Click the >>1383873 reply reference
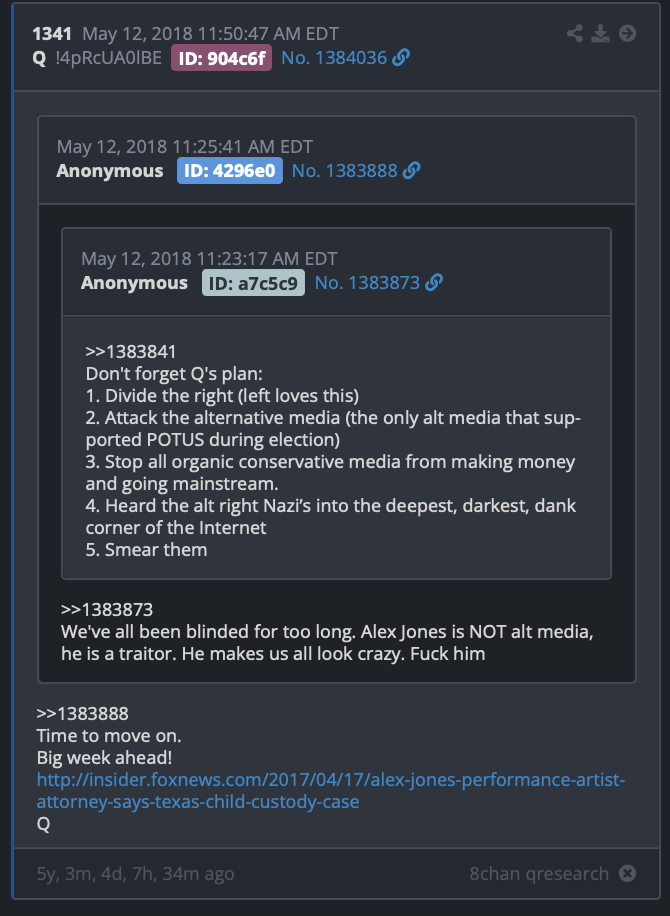The image size is (670, 916). coord(107,609)
